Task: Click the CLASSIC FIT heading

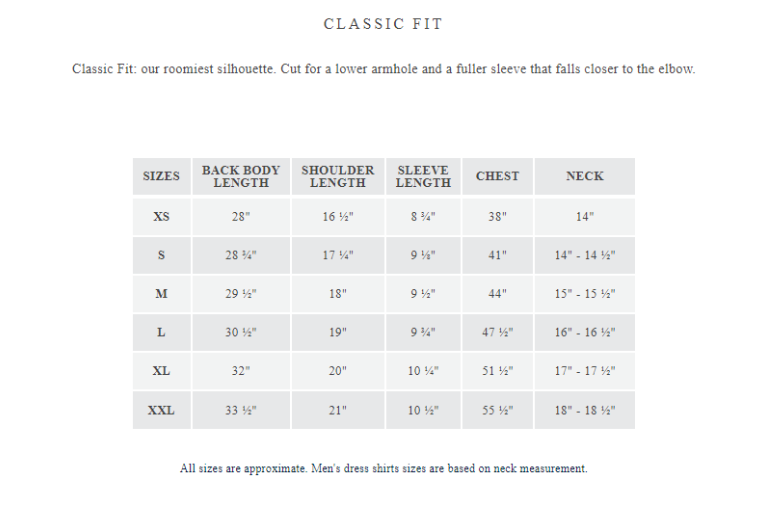Action: (383, 24)
